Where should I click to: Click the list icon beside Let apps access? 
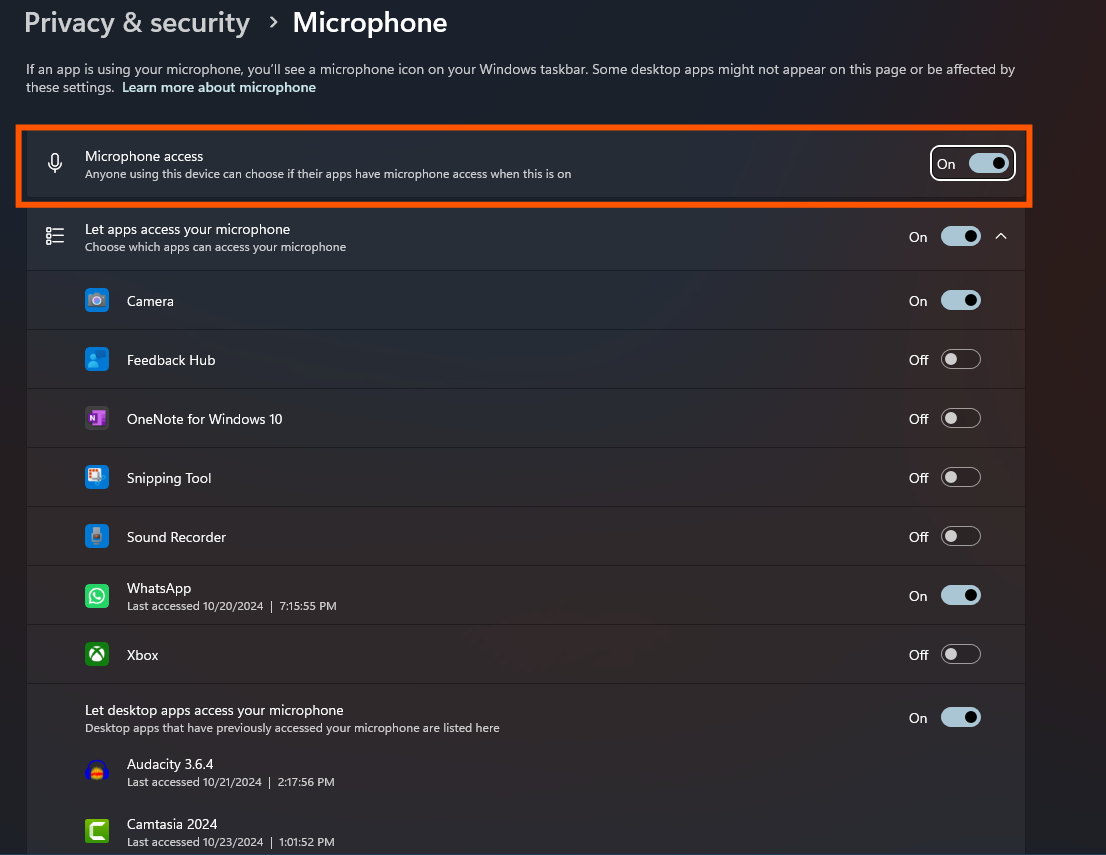pyautogui.click(x=56, y=236)
